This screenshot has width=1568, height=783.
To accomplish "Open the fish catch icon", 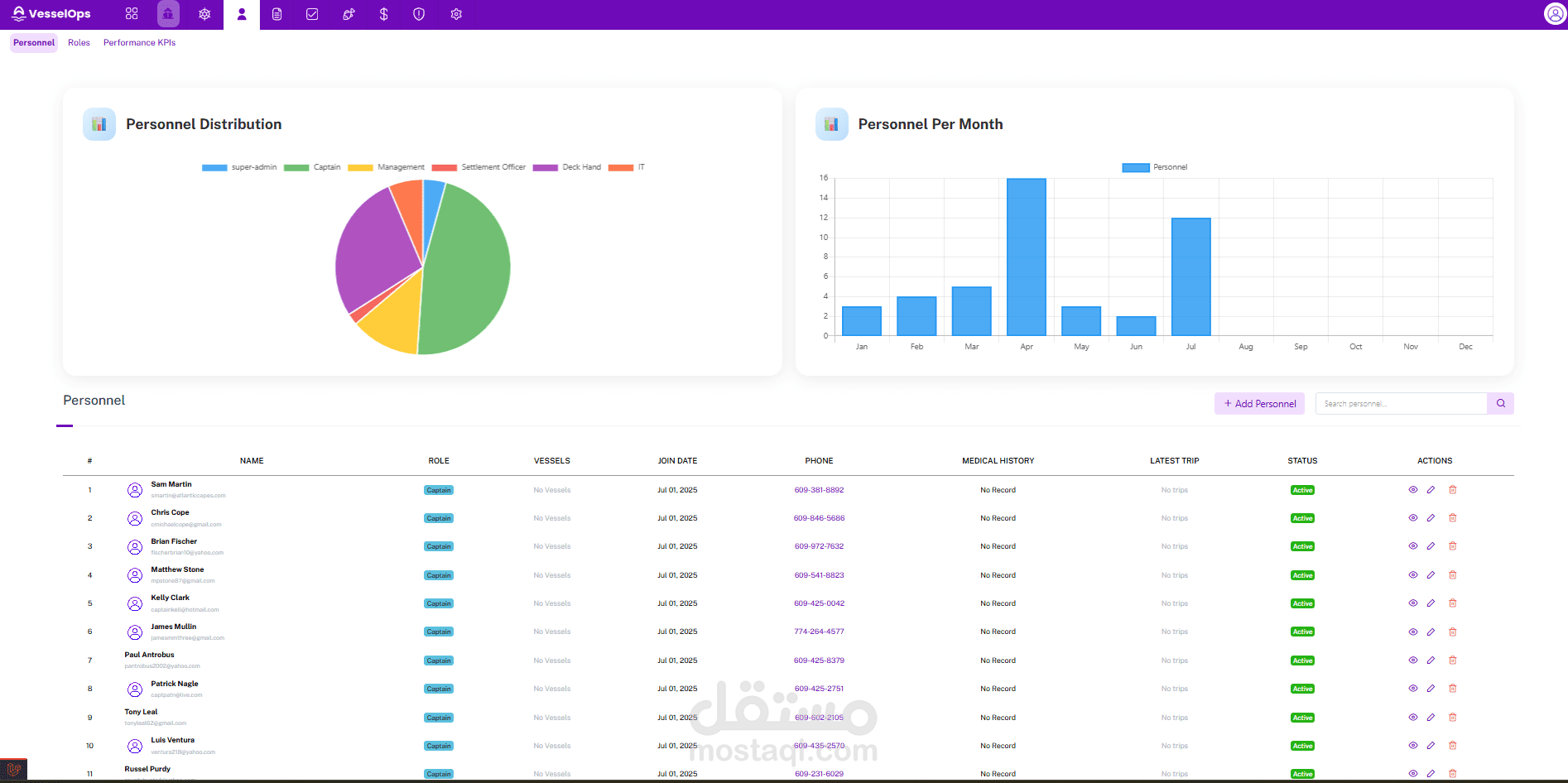I will tap(349, 14).
